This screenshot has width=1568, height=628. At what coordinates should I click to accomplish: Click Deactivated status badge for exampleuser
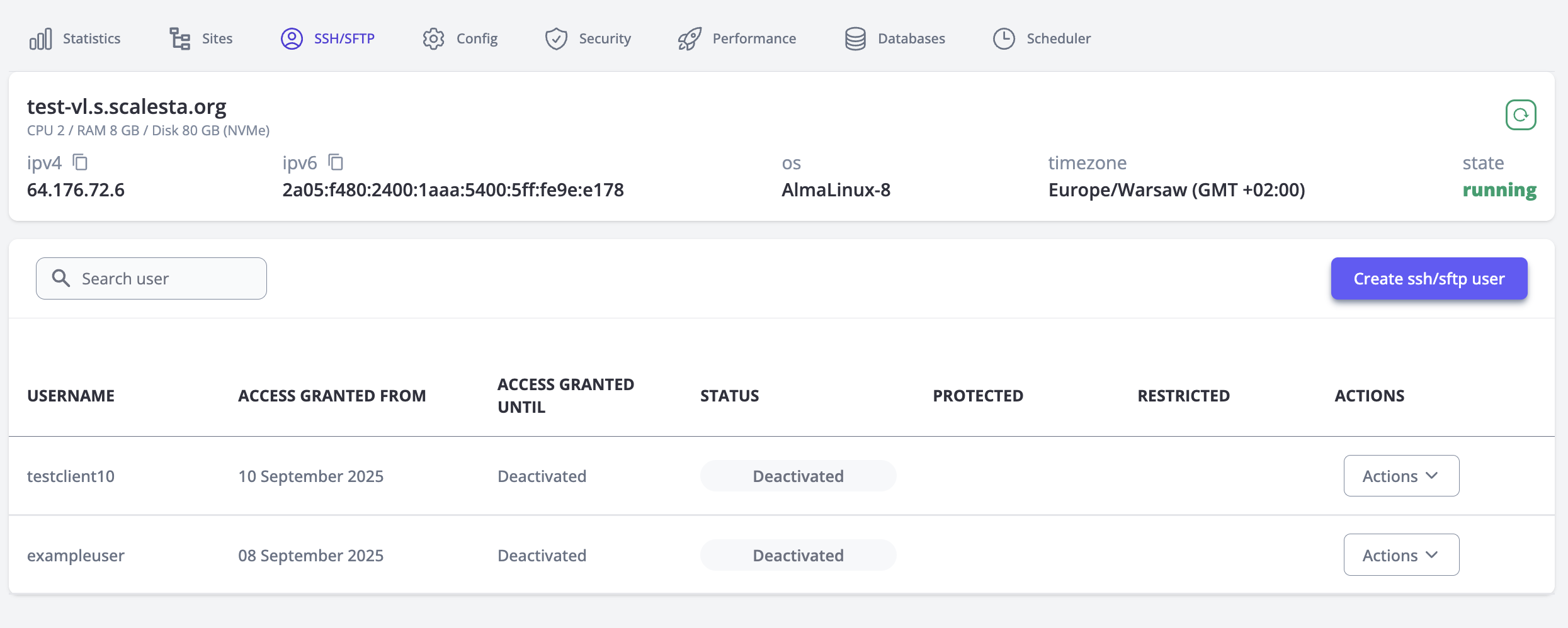[798, 555]
